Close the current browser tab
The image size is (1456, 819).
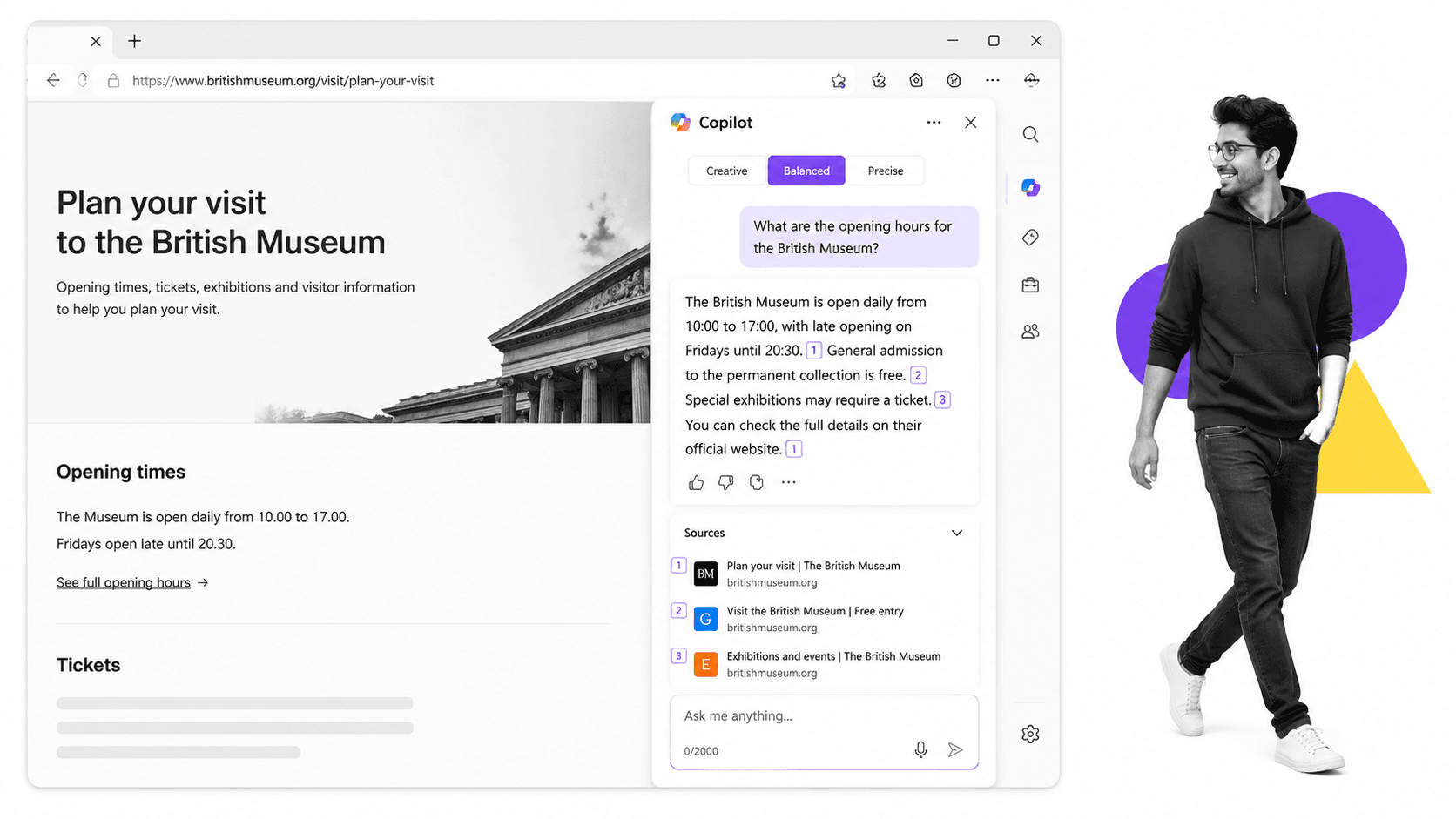[96, 41]
